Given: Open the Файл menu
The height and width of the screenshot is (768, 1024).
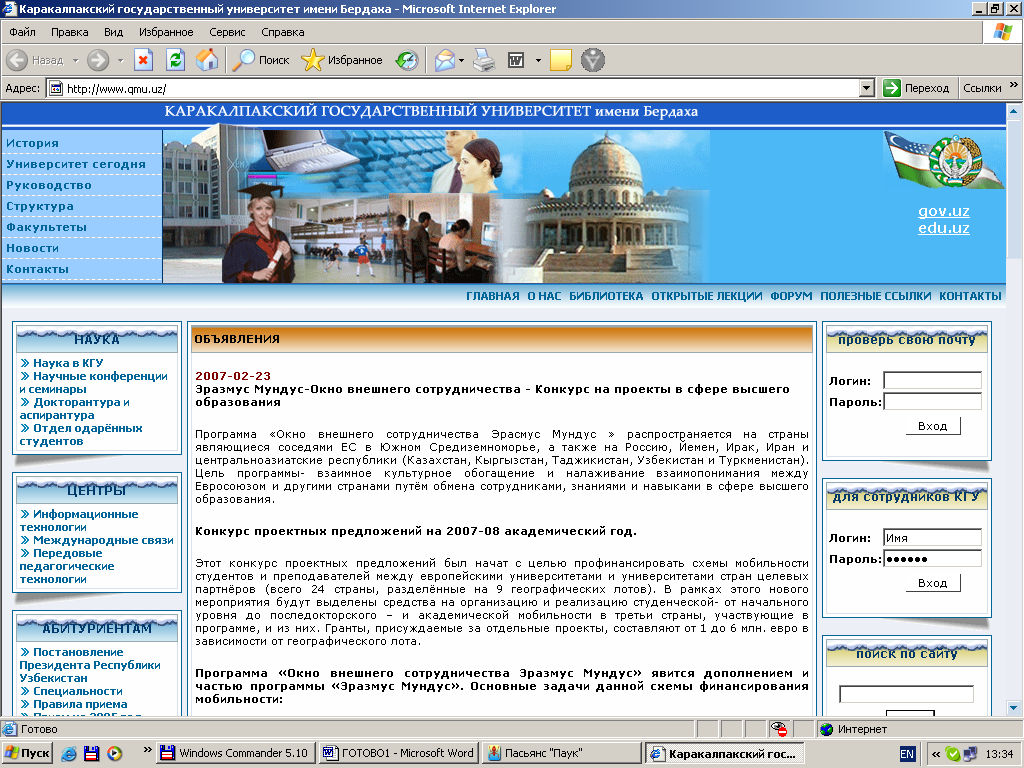Looking at the screenshot, I should 22,32.
